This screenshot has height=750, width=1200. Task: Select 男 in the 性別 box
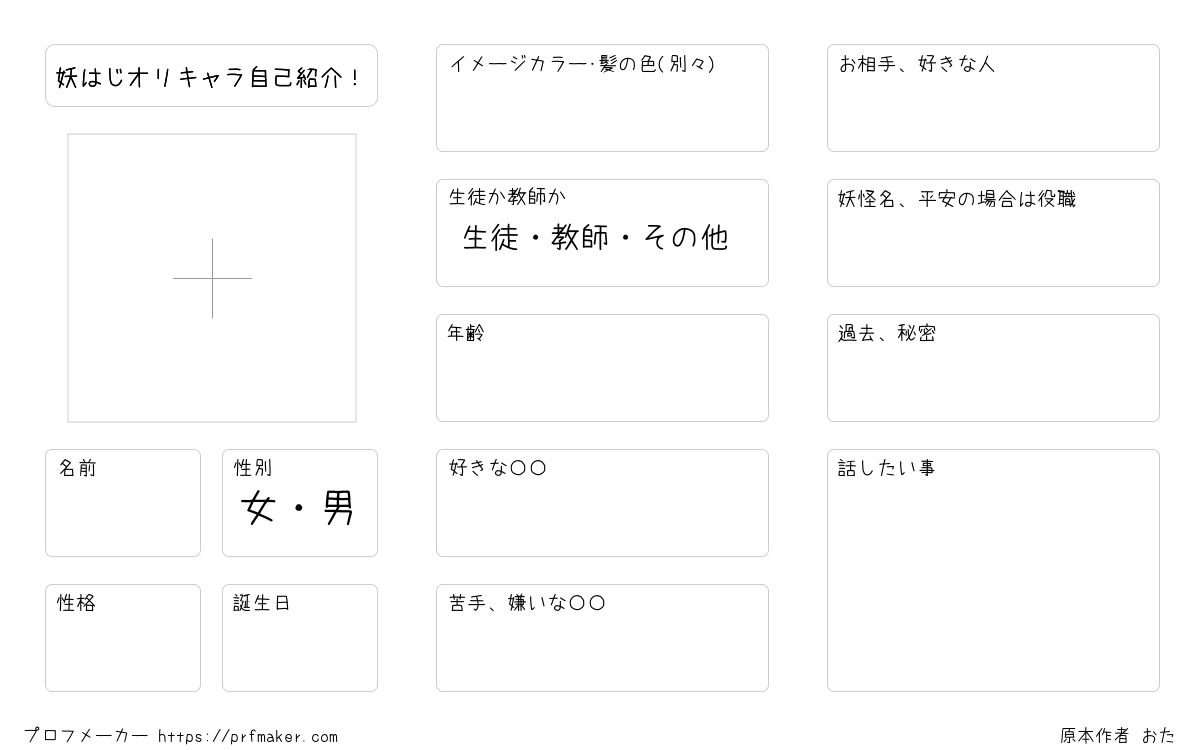click(x=338, y=510)
